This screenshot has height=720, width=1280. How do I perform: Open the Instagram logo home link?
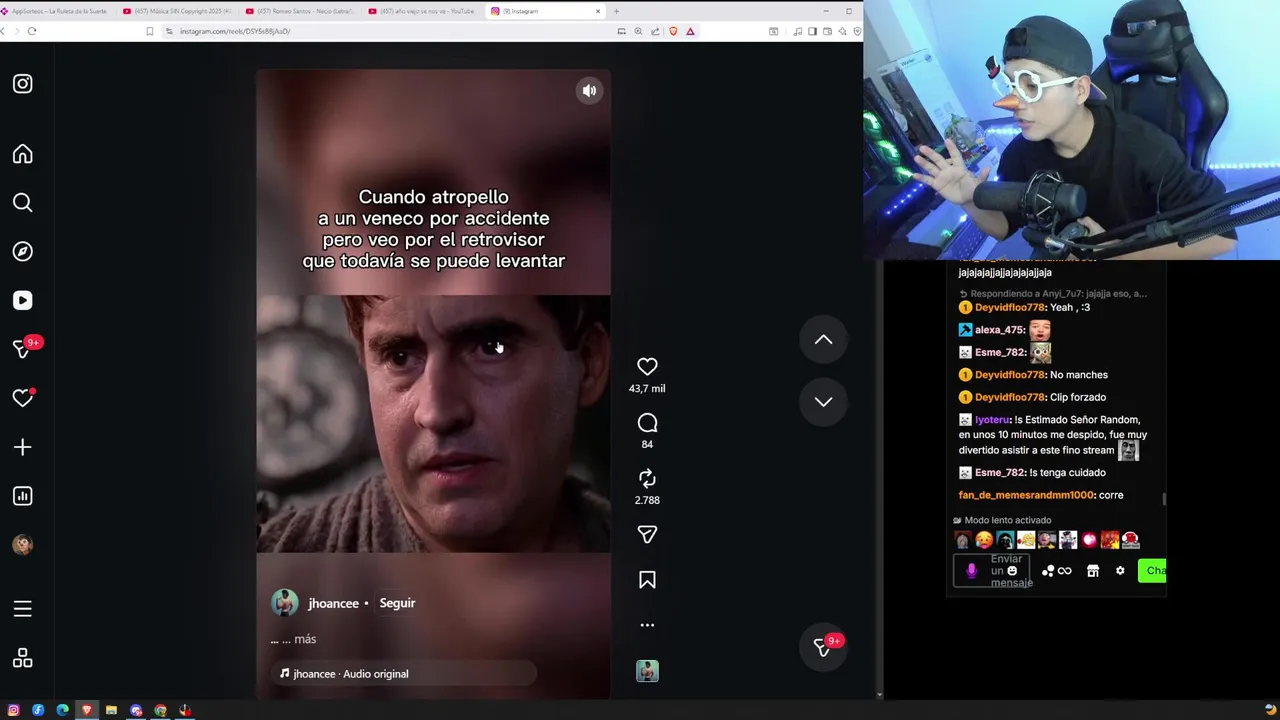pos(22,84)
